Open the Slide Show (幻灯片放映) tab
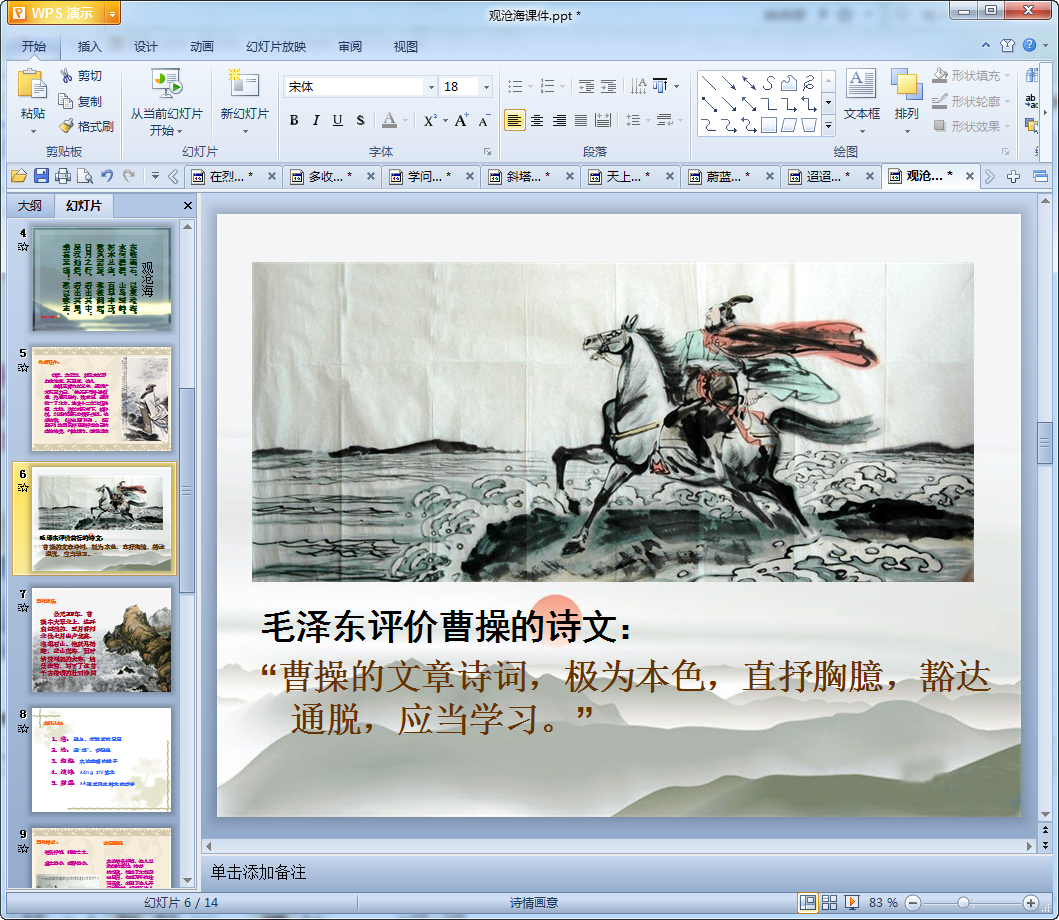Screen dimensions: 1059x920 276,47
